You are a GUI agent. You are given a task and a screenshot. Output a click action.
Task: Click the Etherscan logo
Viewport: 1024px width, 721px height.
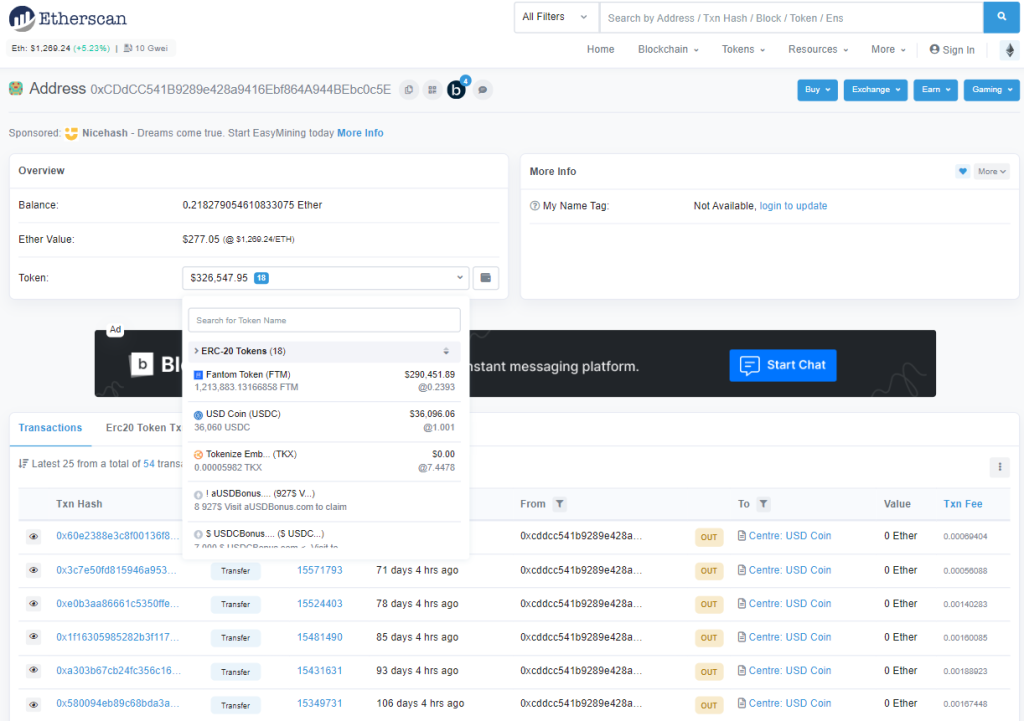pos(68,18)
